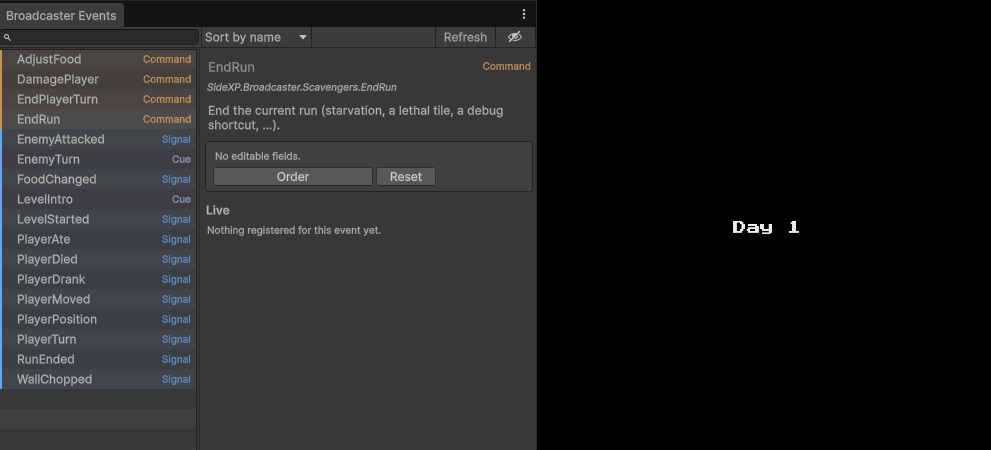Screen dimensions: 991x450
Task: Switch to the Broadcaster Events tab
Action: (x=61, y=15)
